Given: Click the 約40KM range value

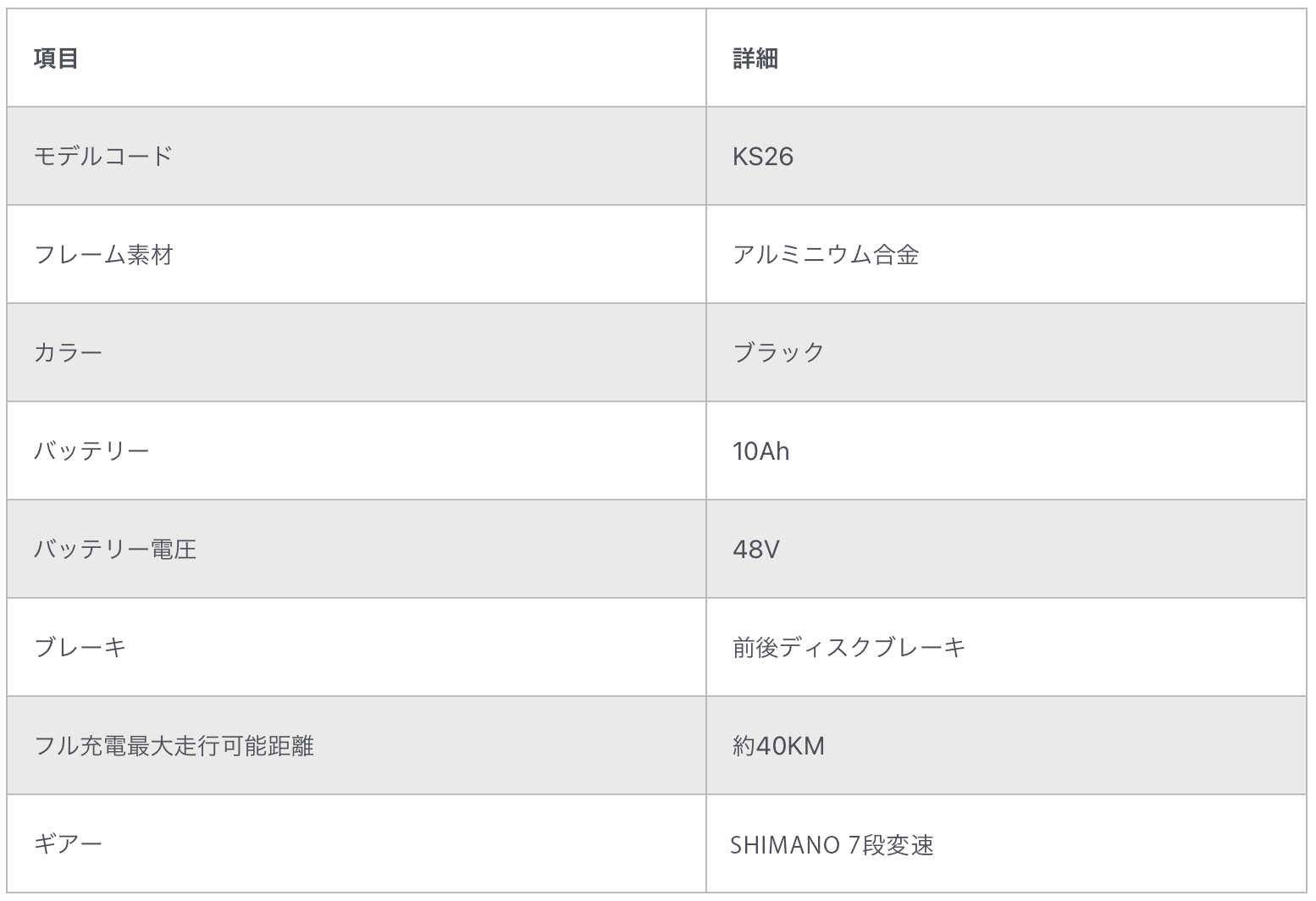Looking at the screenshot, I should 778,746.
